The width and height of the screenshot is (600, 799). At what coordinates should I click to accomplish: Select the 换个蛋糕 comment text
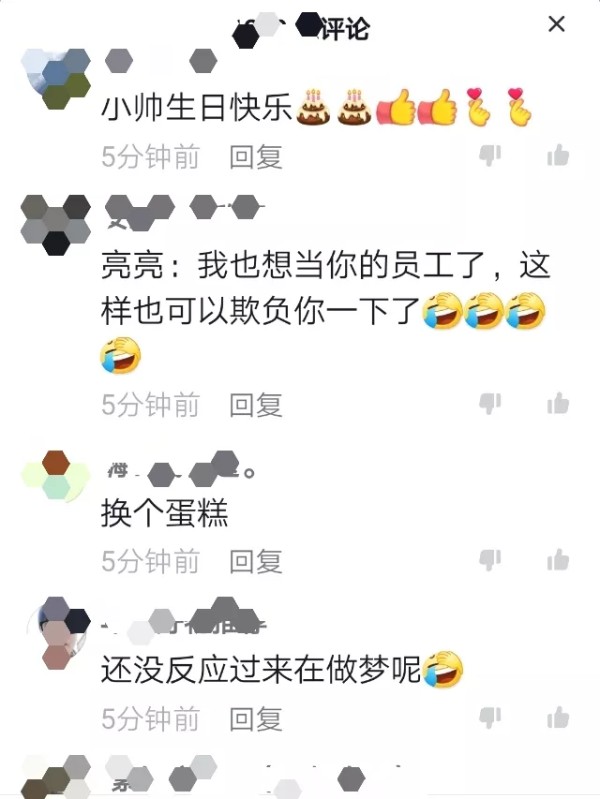(x=164, y=513)
